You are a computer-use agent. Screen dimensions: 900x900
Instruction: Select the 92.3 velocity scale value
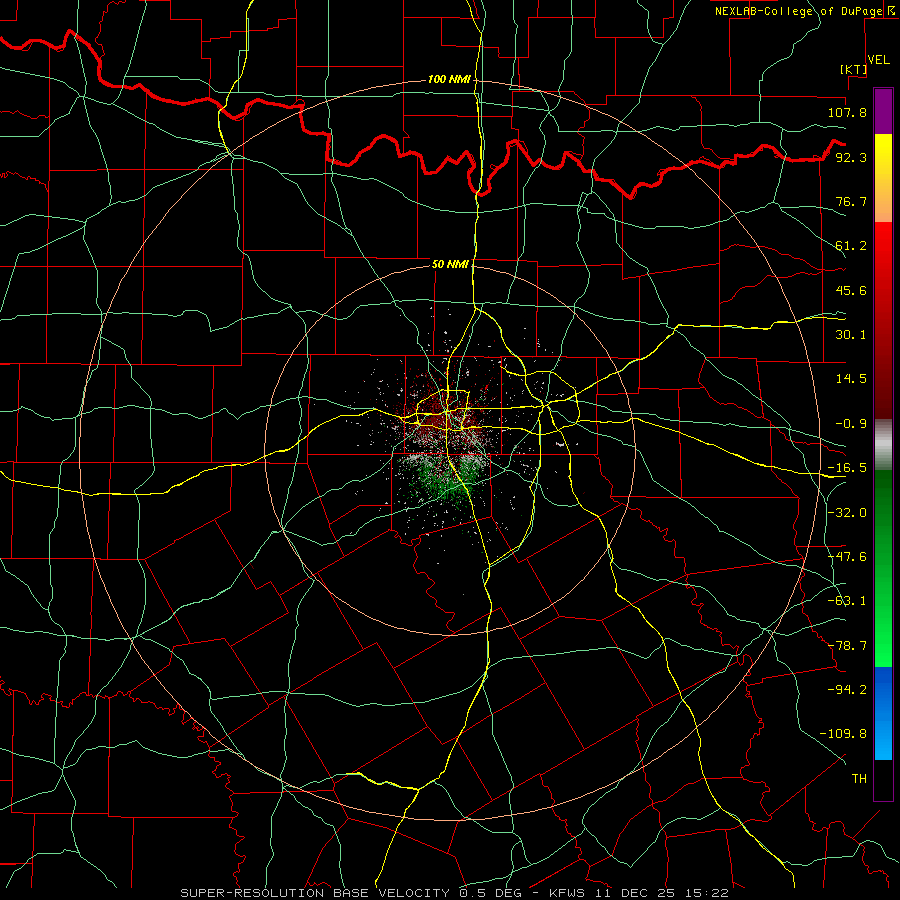coord(851,157)
